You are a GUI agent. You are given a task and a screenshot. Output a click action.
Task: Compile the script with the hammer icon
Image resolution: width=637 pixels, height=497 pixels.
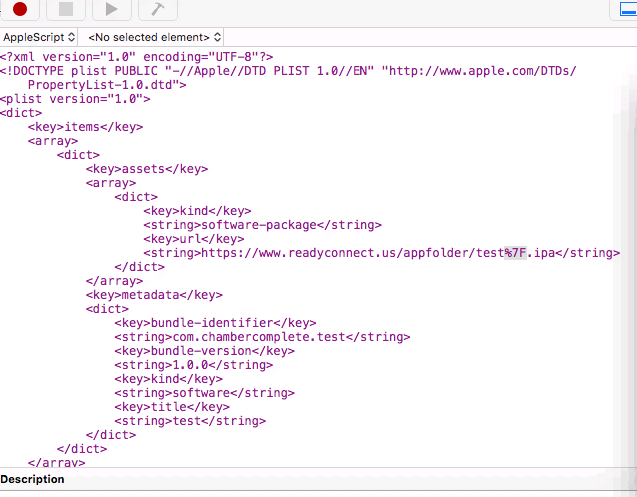157,9
